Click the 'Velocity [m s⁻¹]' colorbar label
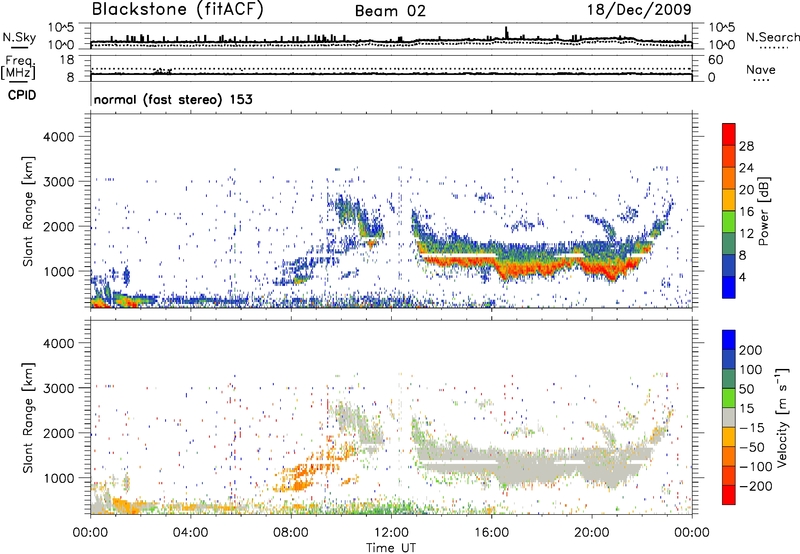The image size is (800, 554). 782,417
